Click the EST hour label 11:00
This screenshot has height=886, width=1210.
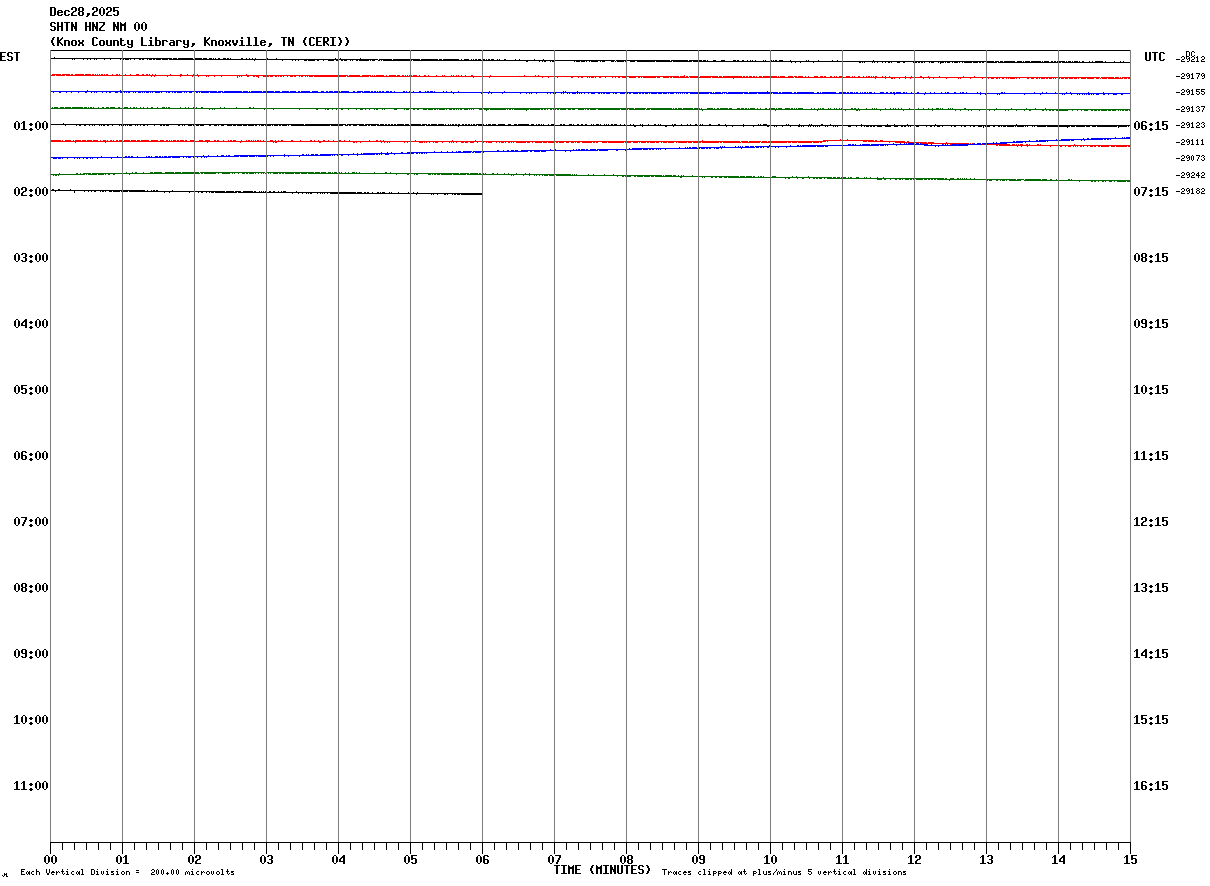[x=31, y=786]
